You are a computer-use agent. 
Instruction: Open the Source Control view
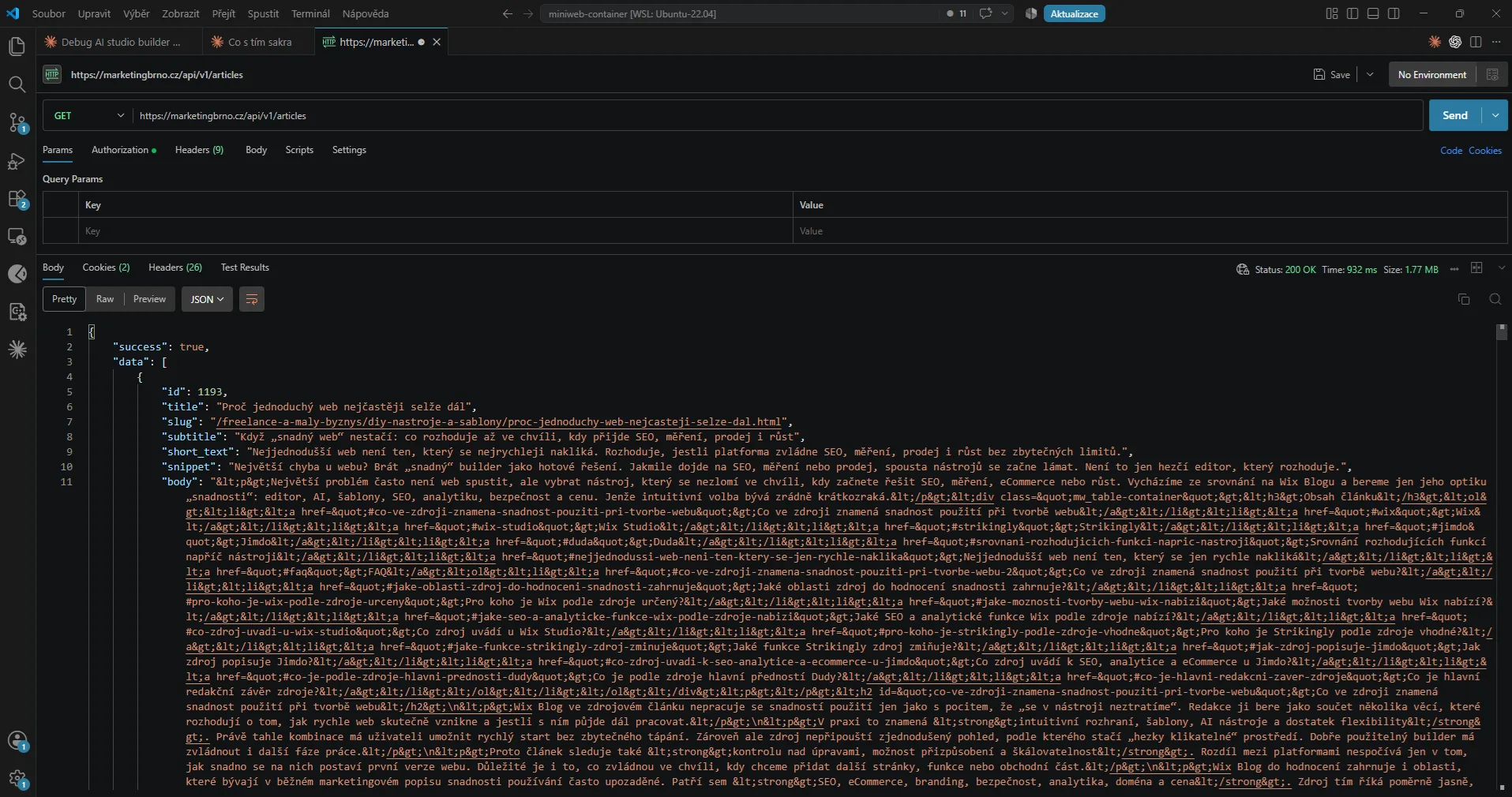coord(17,122)
